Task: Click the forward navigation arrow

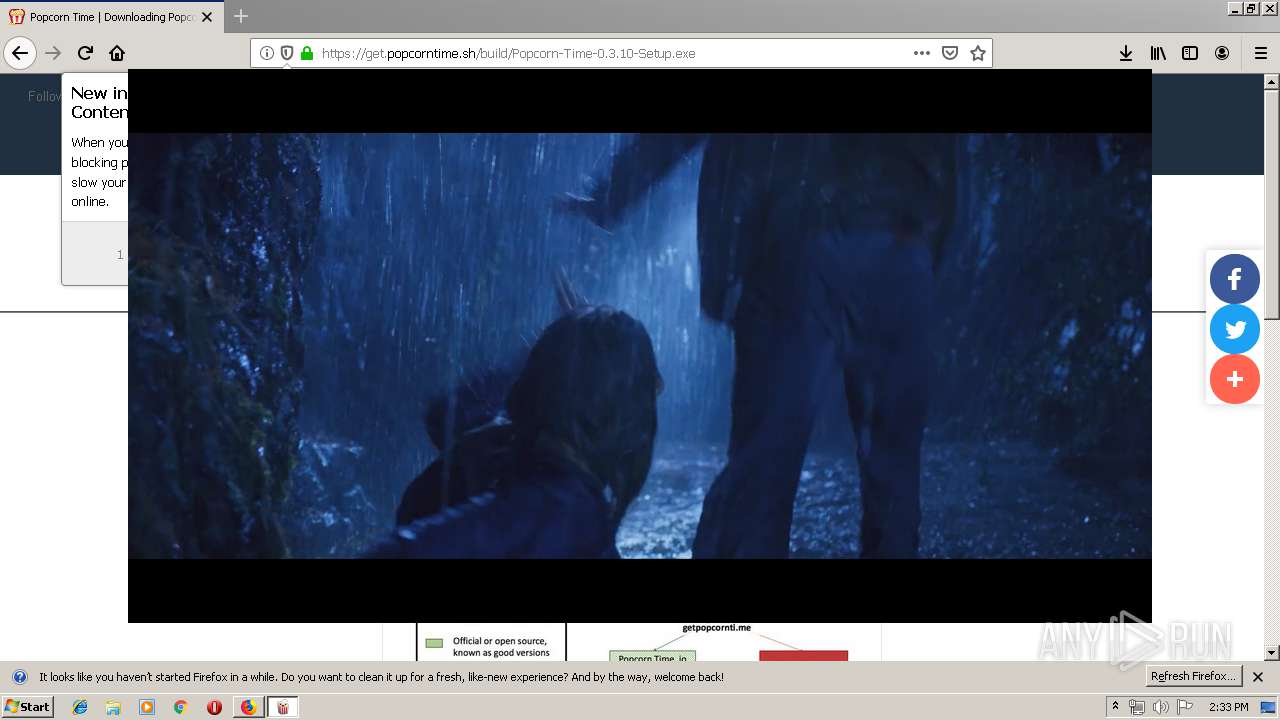Action: pos(53,53)
